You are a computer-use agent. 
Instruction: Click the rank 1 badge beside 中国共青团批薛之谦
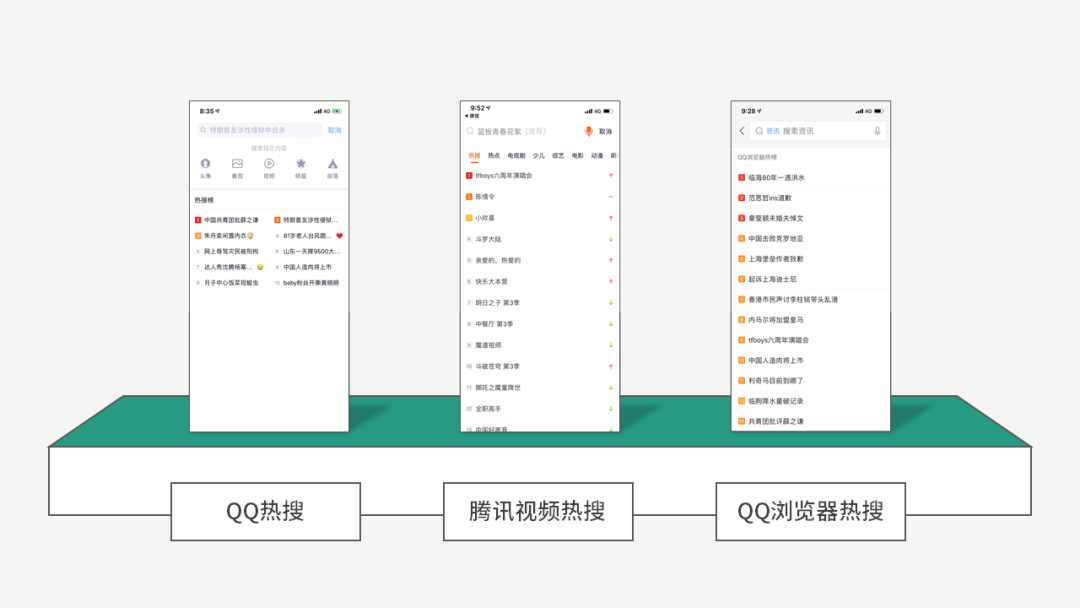198,220
